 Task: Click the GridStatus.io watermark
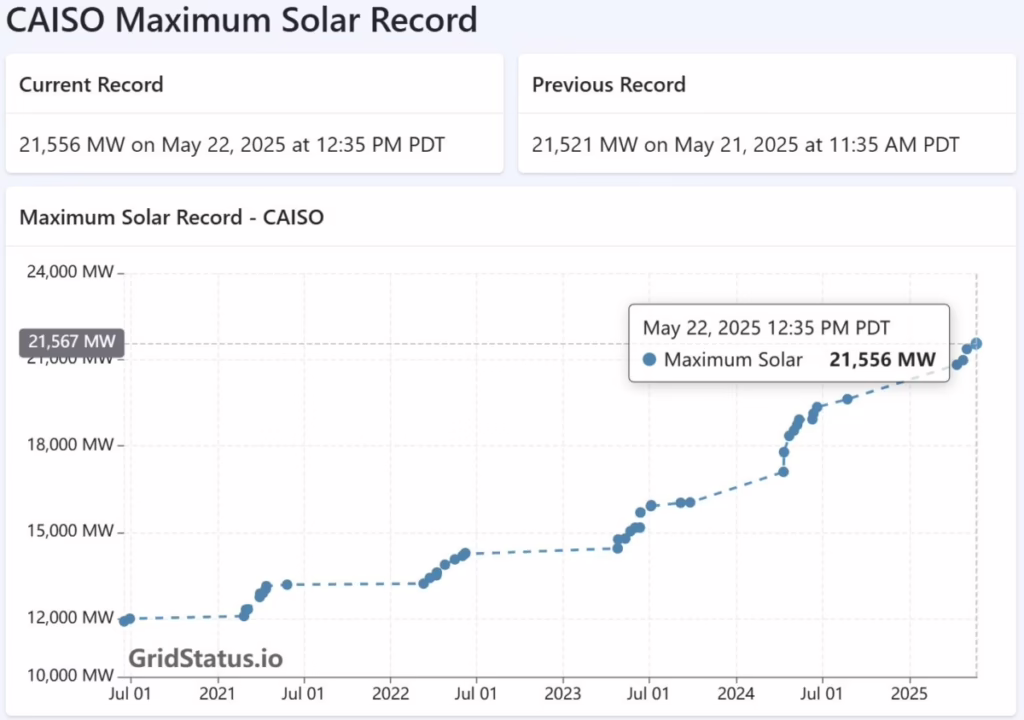point(205,658)
